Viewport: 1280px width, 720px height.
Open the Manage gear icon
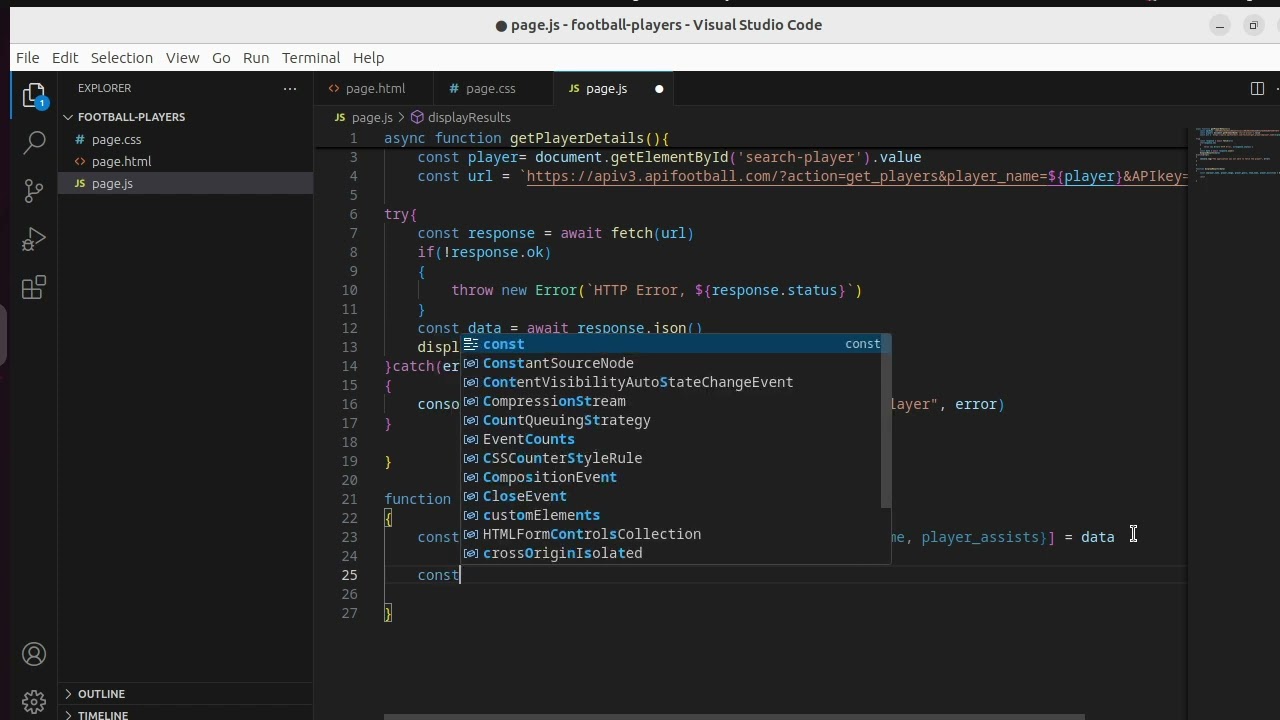tap(34, 702)
